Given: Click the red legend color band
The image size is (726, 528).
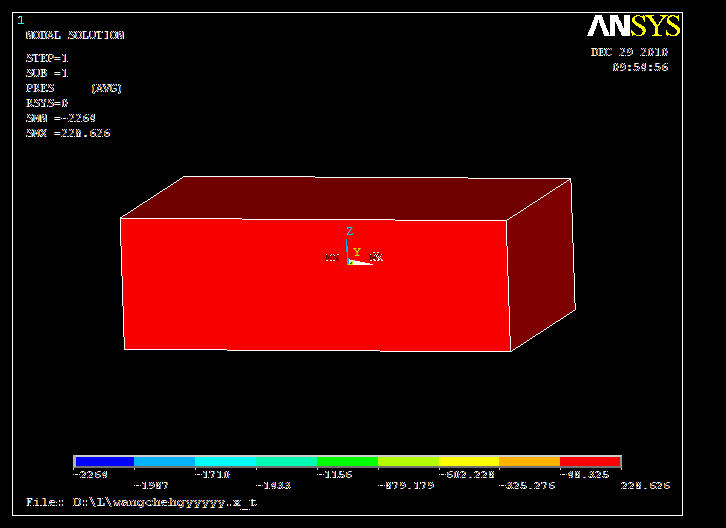Looking at the screenshot, I should (x=590, y=462).
